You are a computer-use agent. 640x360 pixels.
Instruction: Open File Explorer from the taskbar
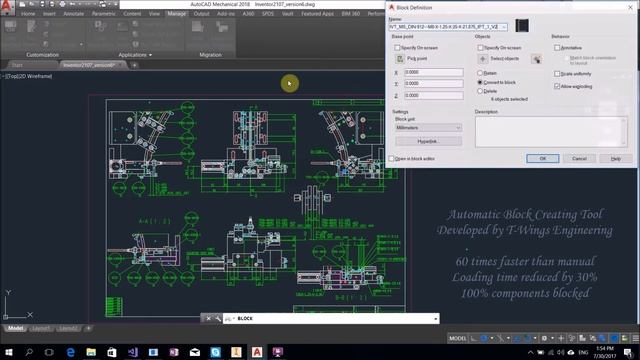(91, 352)
